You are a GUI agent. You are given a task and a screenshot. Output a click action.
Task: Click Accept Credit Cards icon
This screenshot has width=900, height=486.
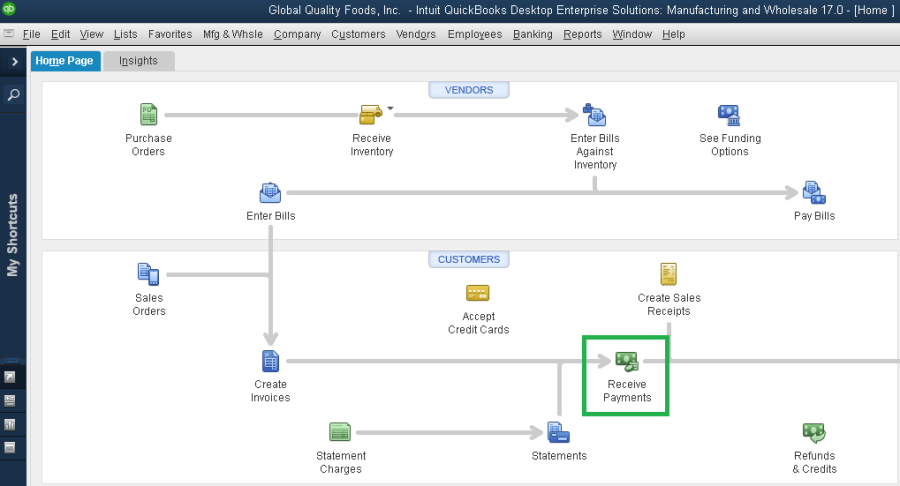(478, 293)
